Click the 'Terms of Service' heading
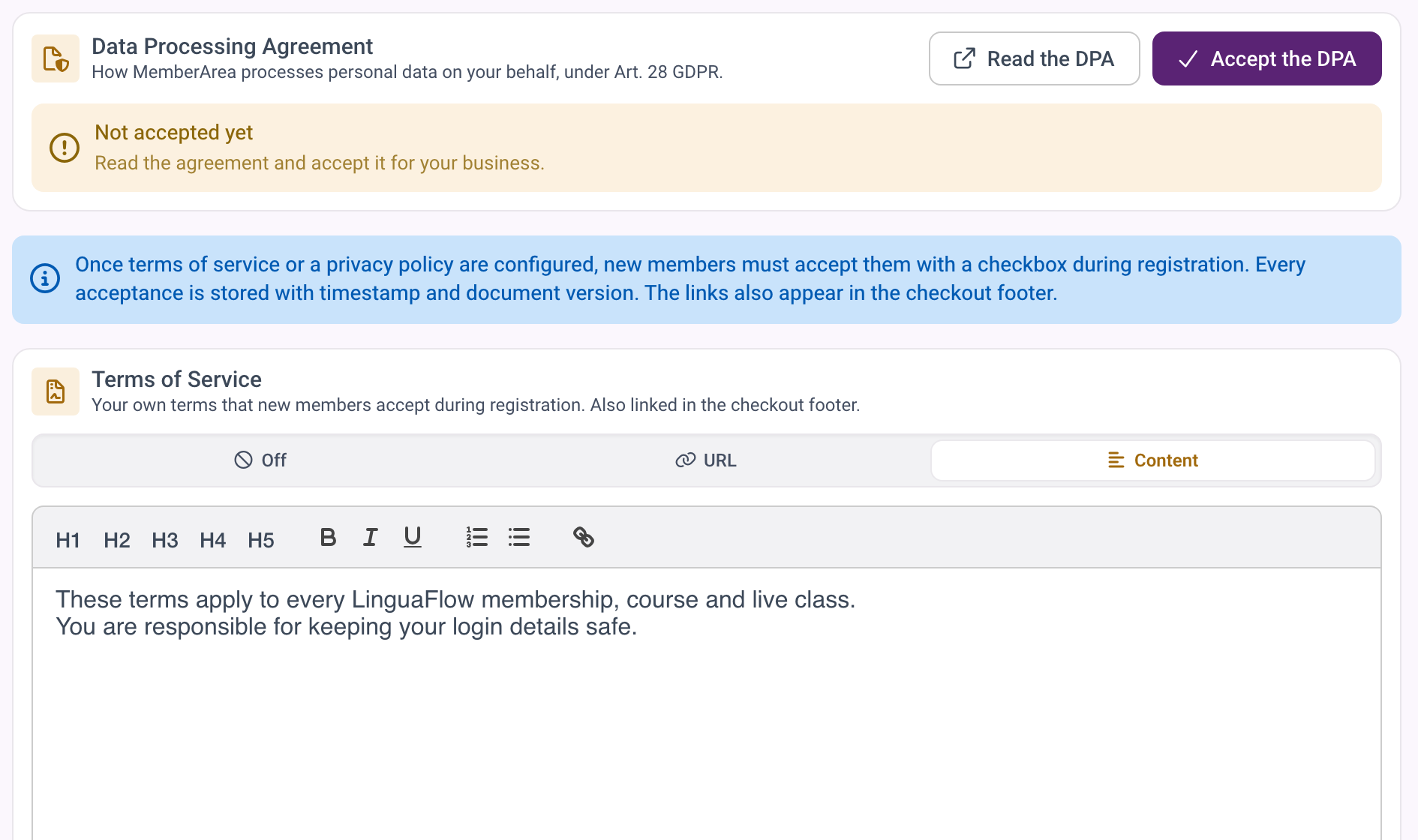This screenshot has width=1418, height=840. tap(176, 379)
